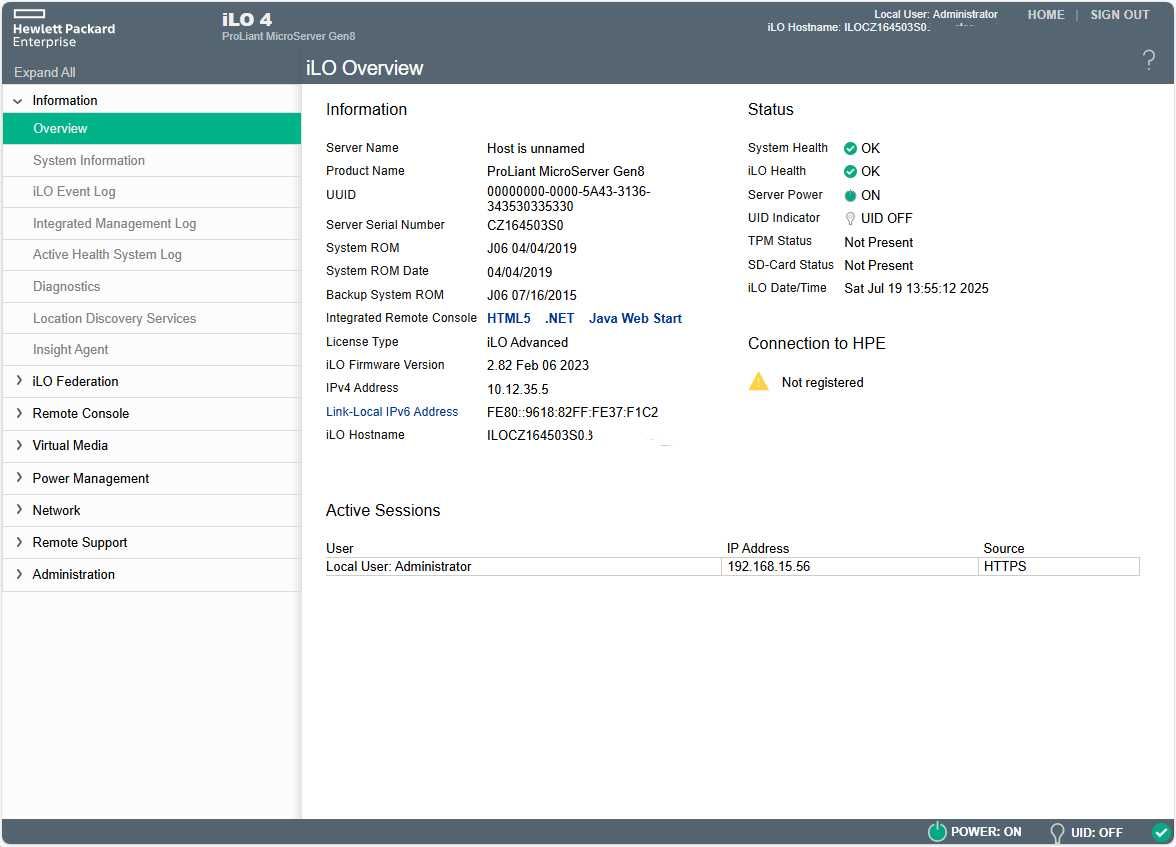Open the Diagnostics page
The width and height of the screenshot is (1176, 847).
tap(152, 287)
